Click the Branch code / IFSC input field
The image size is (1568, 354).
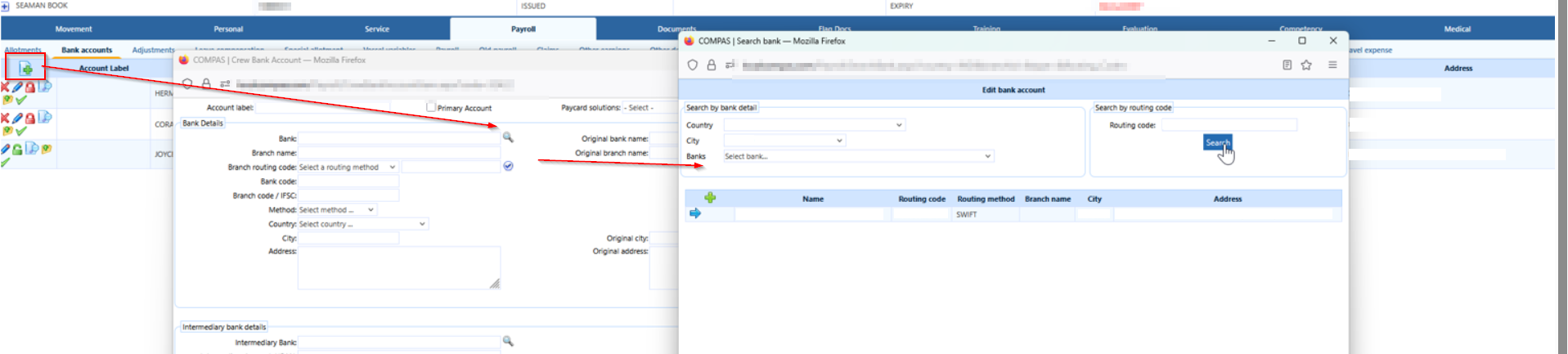(348, 195)
